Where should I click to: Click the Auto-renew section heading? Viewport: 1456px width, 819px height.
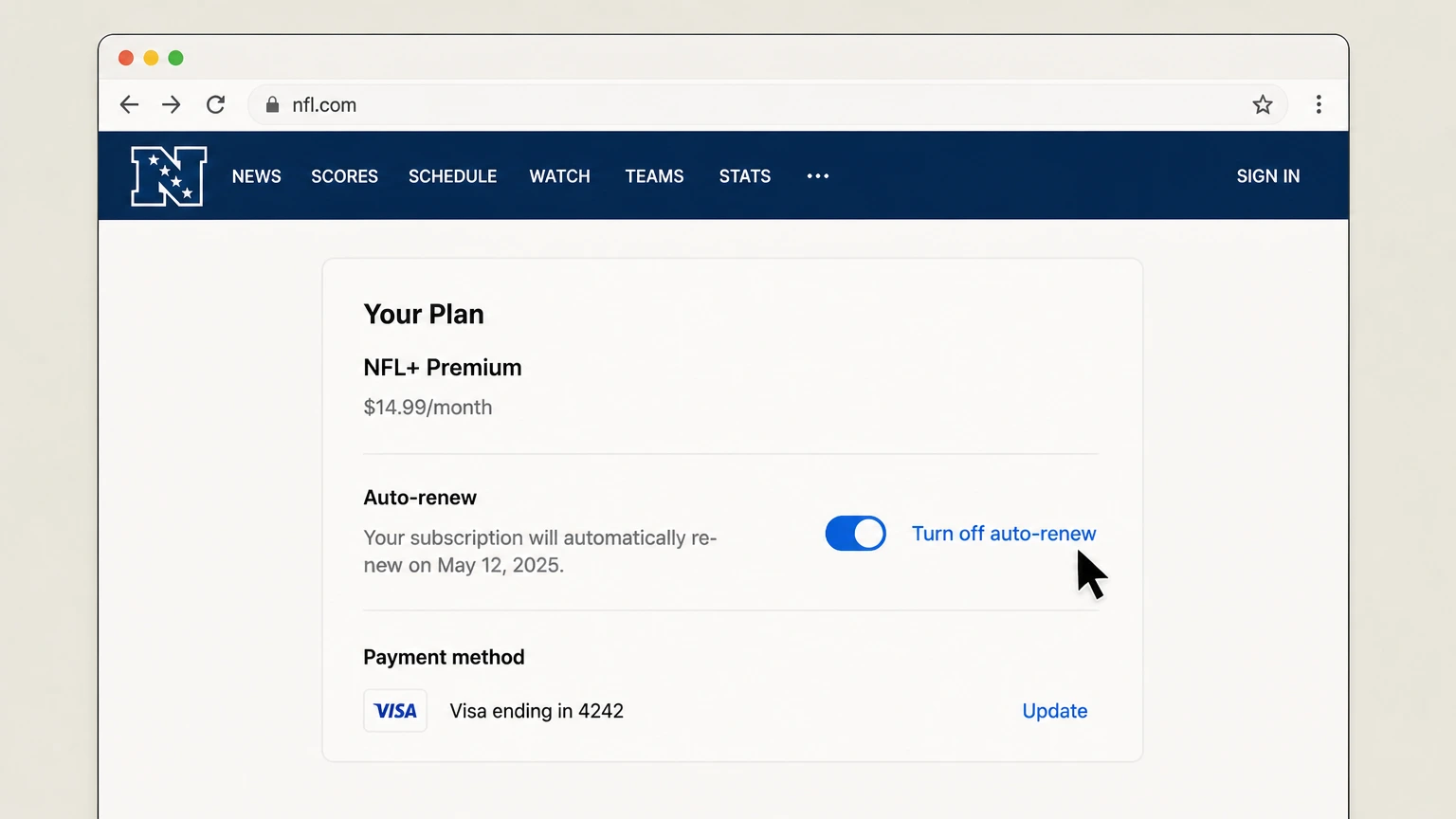pos(420,498)
